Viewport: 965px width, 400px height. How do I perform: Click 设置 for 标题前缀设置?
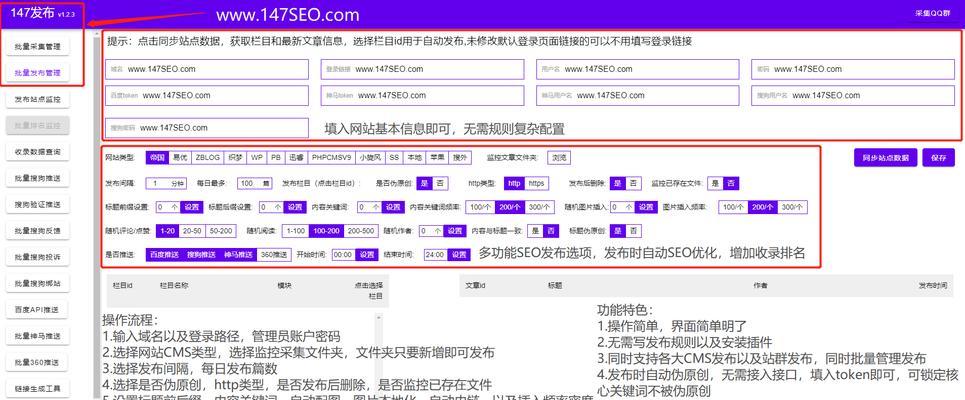(192, 207)
